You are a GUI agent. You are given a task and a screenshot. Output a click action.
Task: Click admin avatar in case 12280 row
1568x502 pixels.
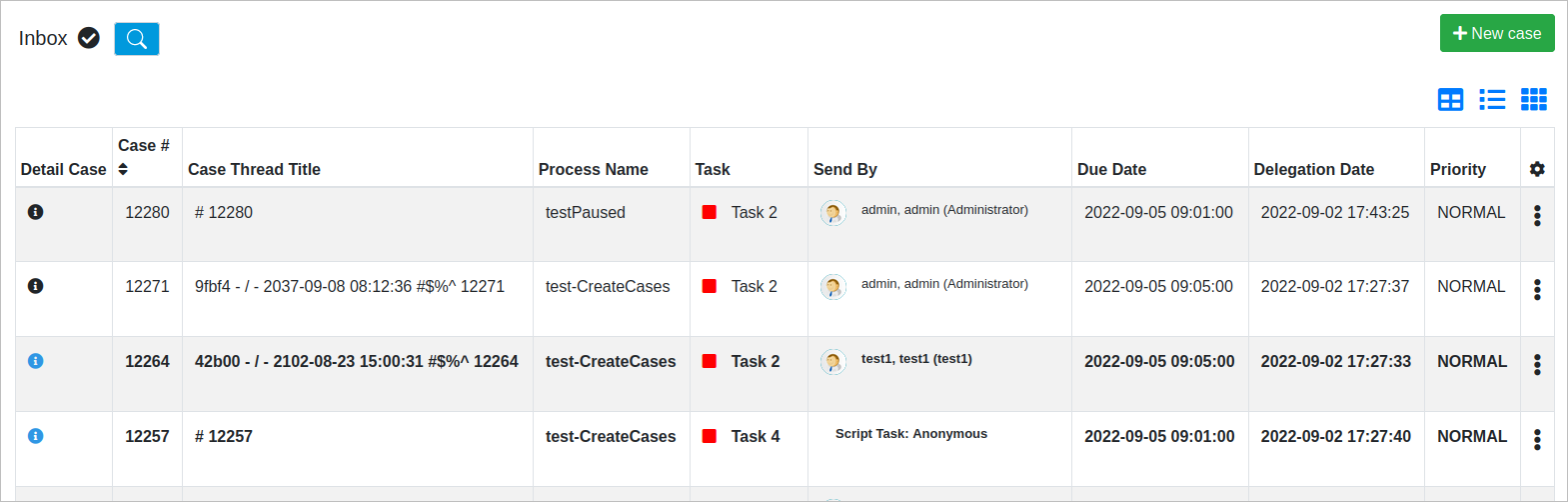(833, 213)
